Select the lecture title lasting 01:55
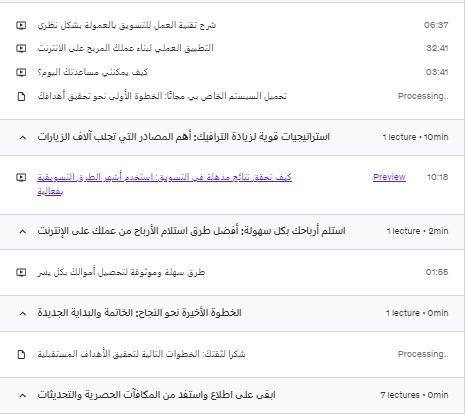Image resolution: width=467 pixels, height=415 pixels. pos(121,272)
